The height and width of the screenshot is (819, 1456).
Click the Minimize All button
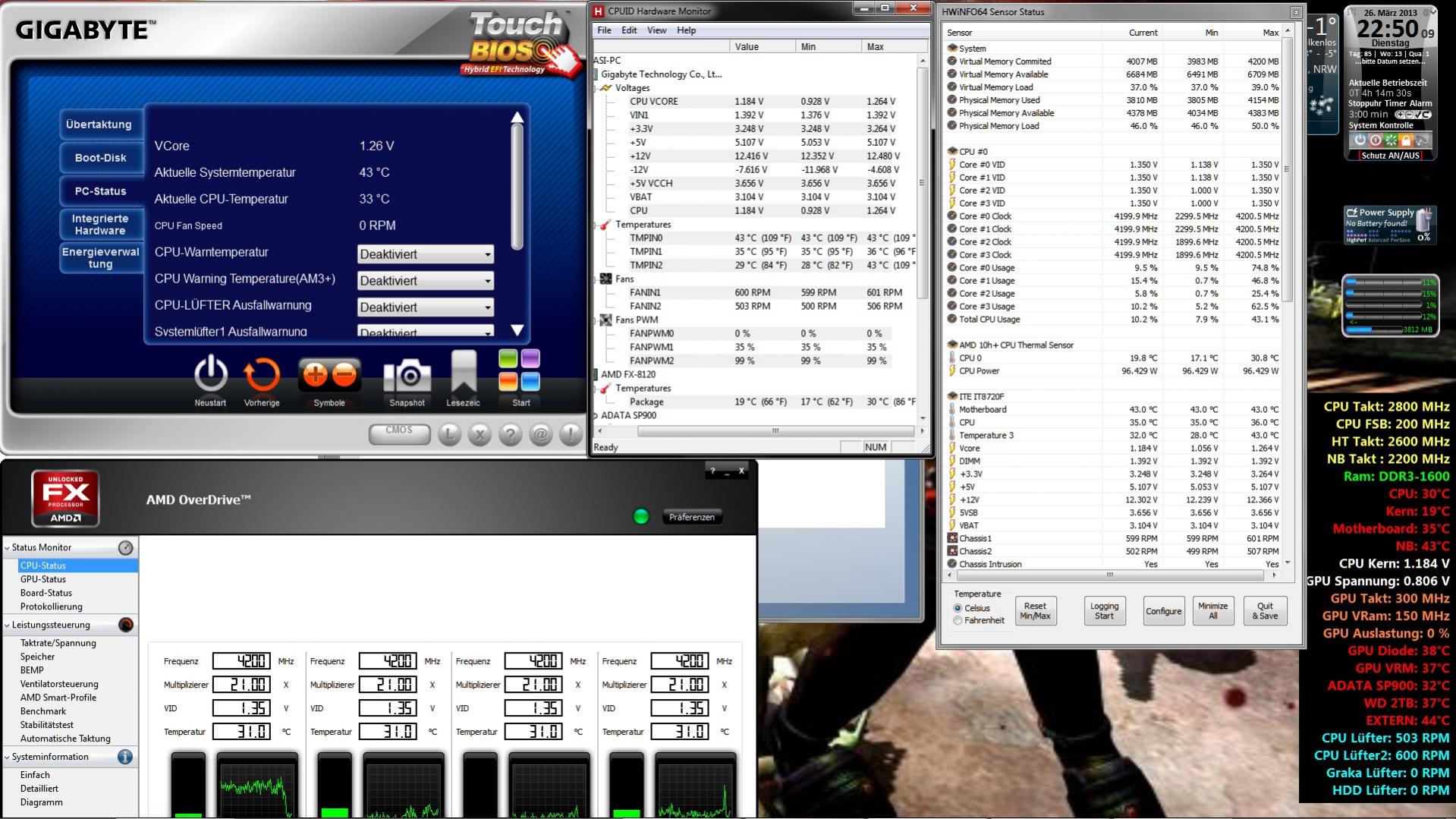pyautogui.click(x=1212, y=611)
